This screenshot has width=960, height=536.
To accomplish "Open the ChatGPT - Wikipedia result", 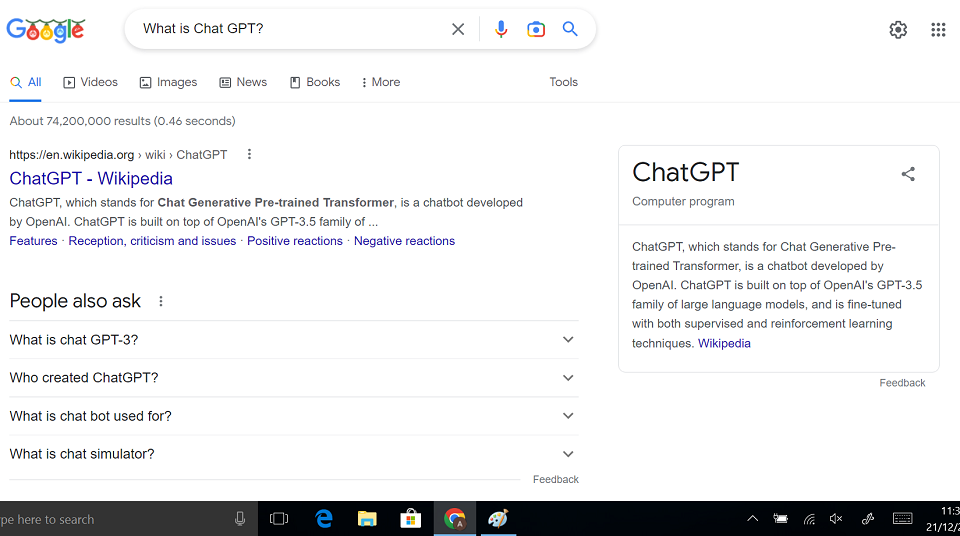I will [91, 179].
